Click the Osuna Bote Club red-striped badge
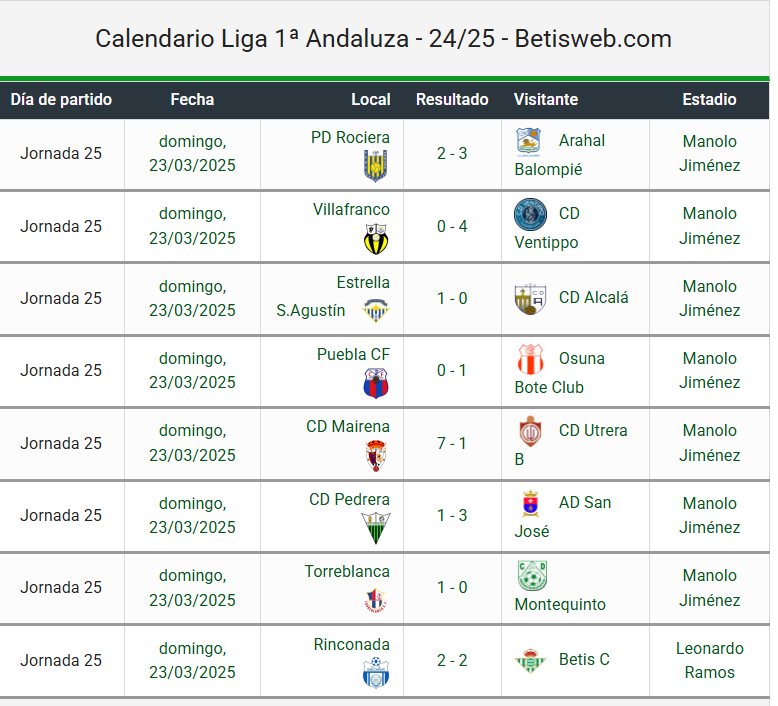Viewport: 778px width, 706px height. click(530, 359)
